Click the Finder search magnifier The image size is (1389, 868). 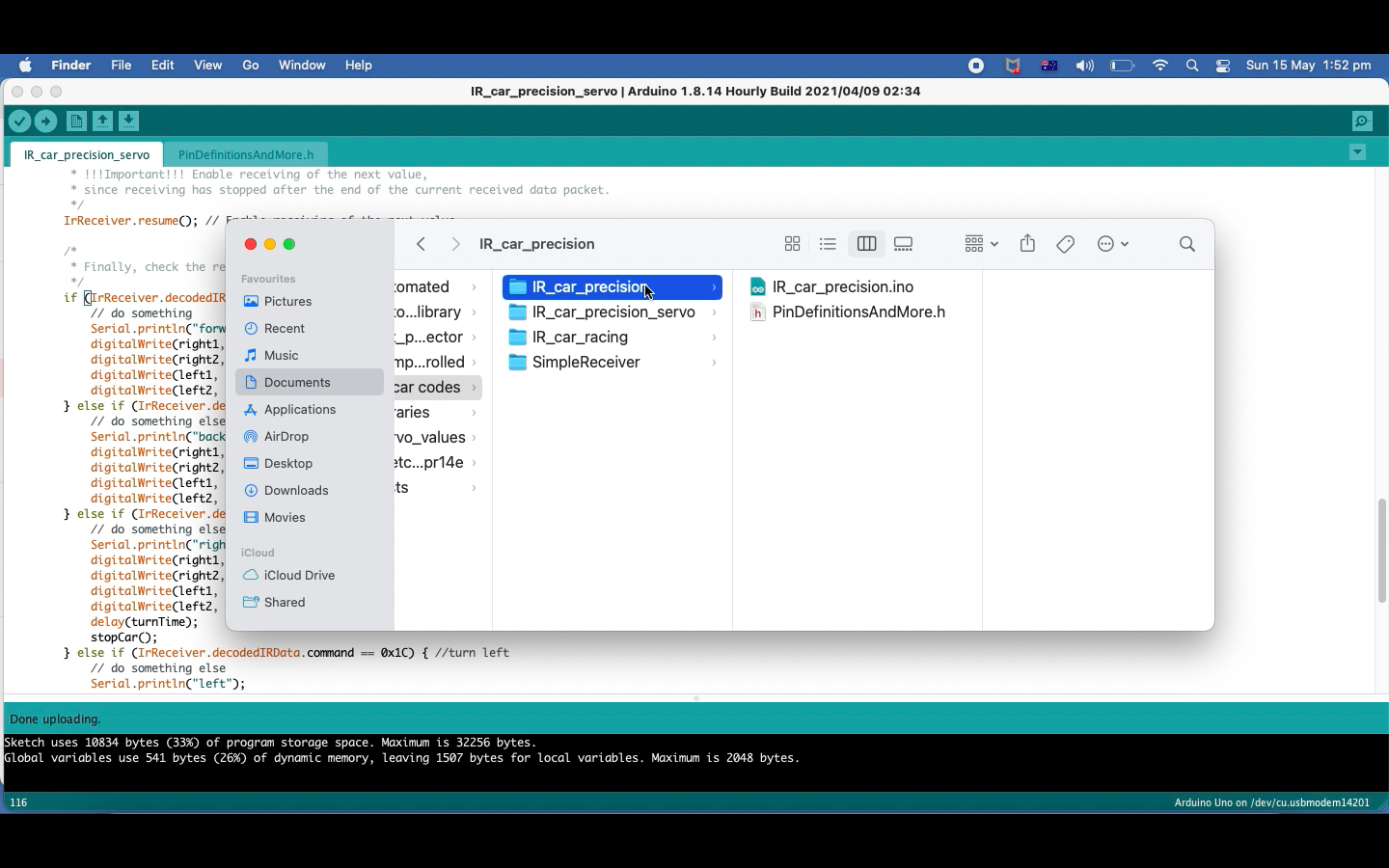[1187, 245]
